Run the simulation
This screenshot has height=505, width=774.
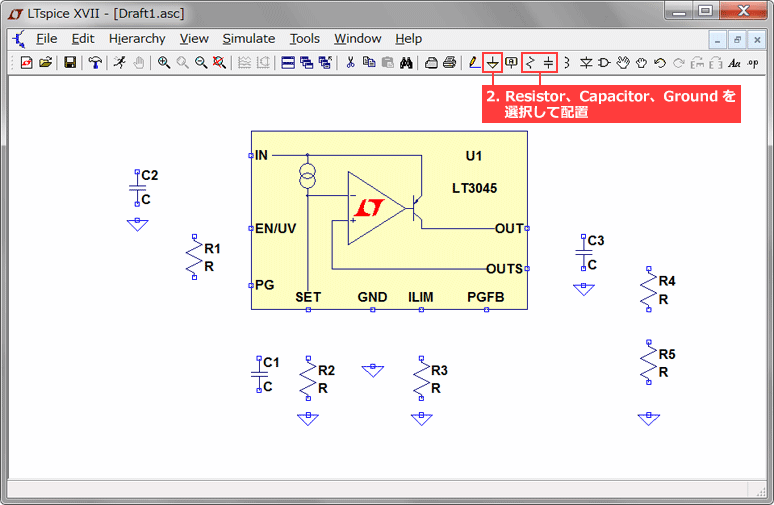pyautogui.click(x=119, y=63)
